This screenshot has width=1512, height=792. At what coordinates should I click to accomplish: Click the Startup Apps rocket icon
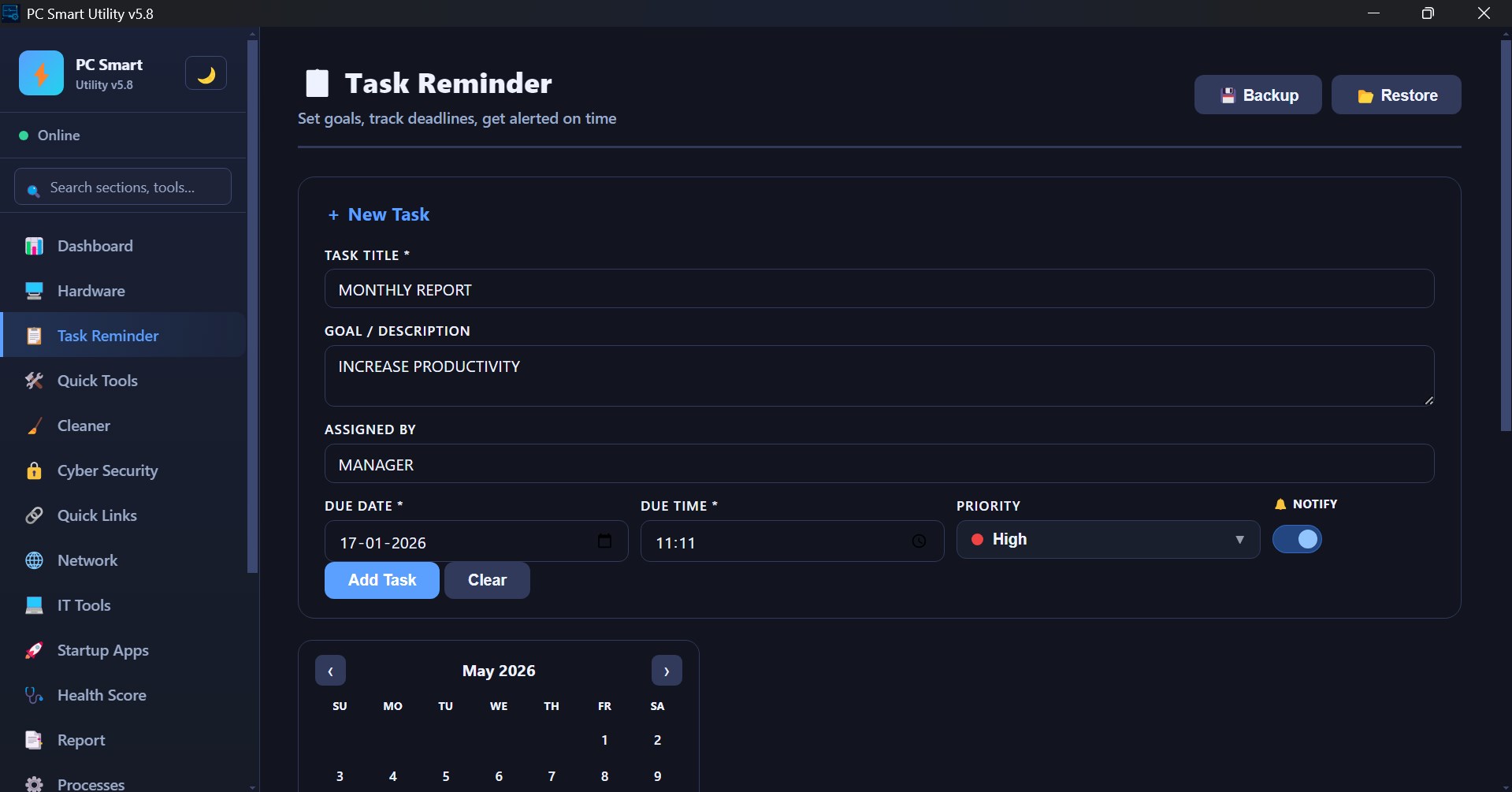pos(34,650)
